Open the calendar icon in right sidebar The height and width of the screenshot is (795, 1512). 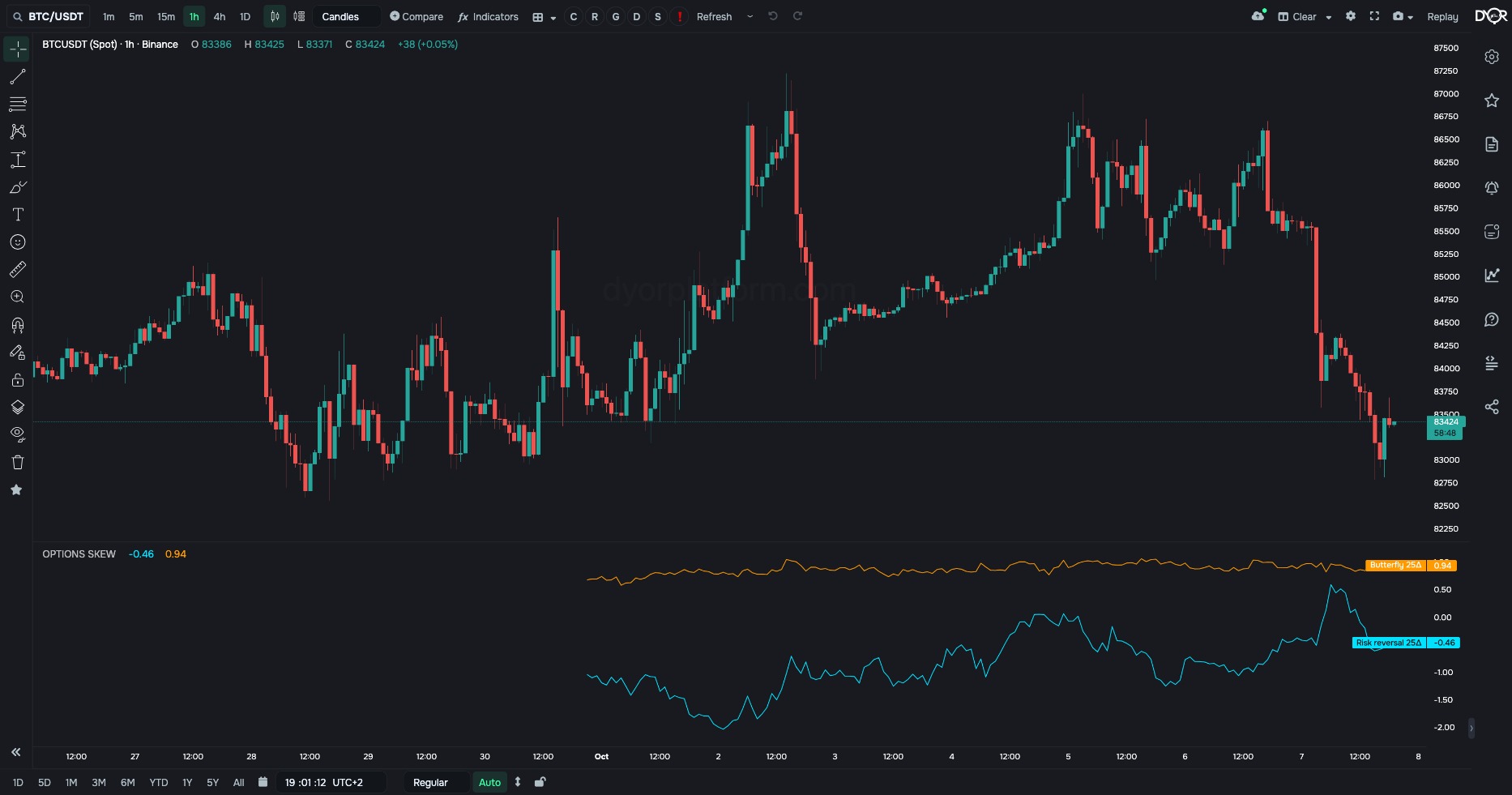tap(1492, 232)
